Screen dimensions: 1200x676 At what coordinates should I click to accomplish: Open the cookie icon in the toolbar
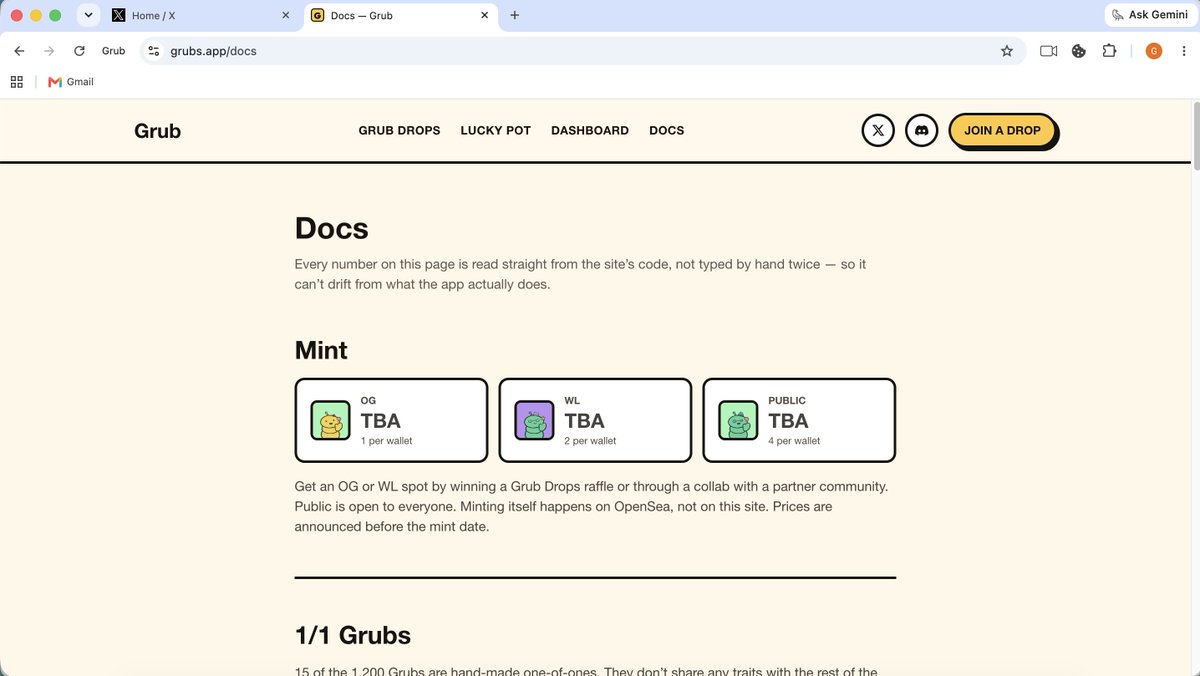tap(1079, 51)
